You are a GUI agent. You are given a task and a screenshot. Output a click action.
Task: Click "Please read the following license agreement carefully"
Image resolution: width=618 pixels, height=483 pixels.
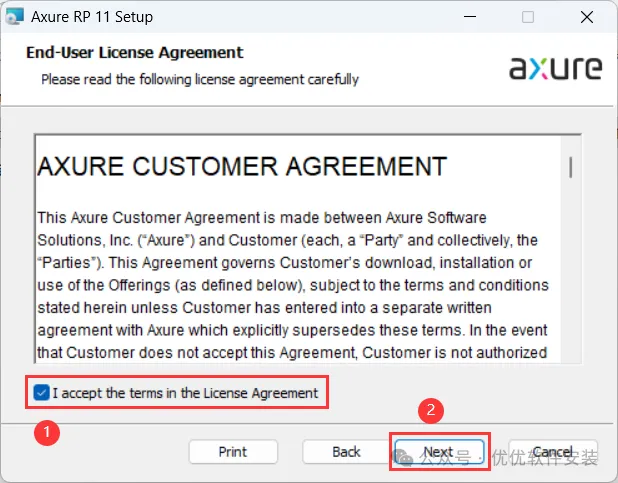click(x=200, y=79)
